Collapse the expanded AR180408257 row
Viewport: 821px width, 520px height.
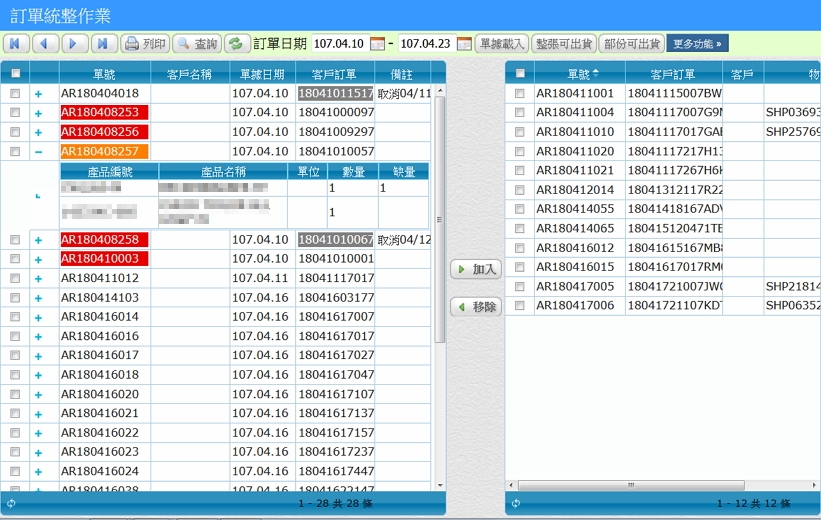38,152
